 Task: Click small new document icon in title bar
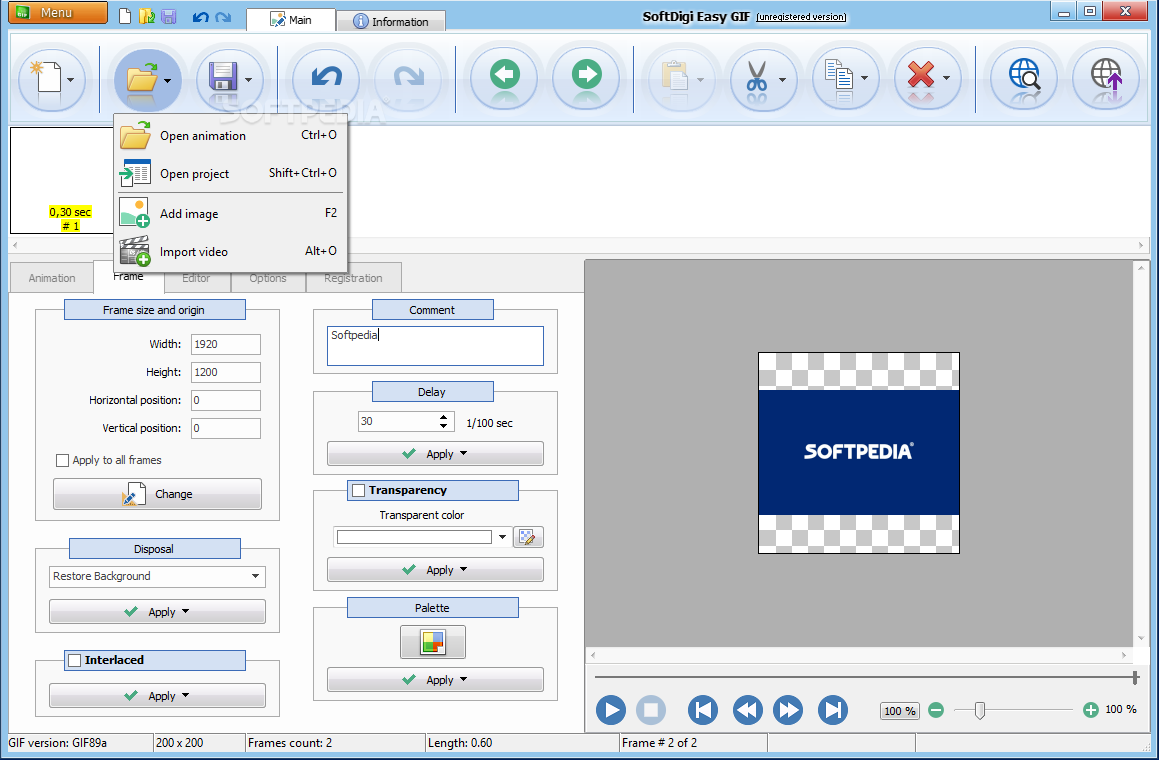[126, 16]
